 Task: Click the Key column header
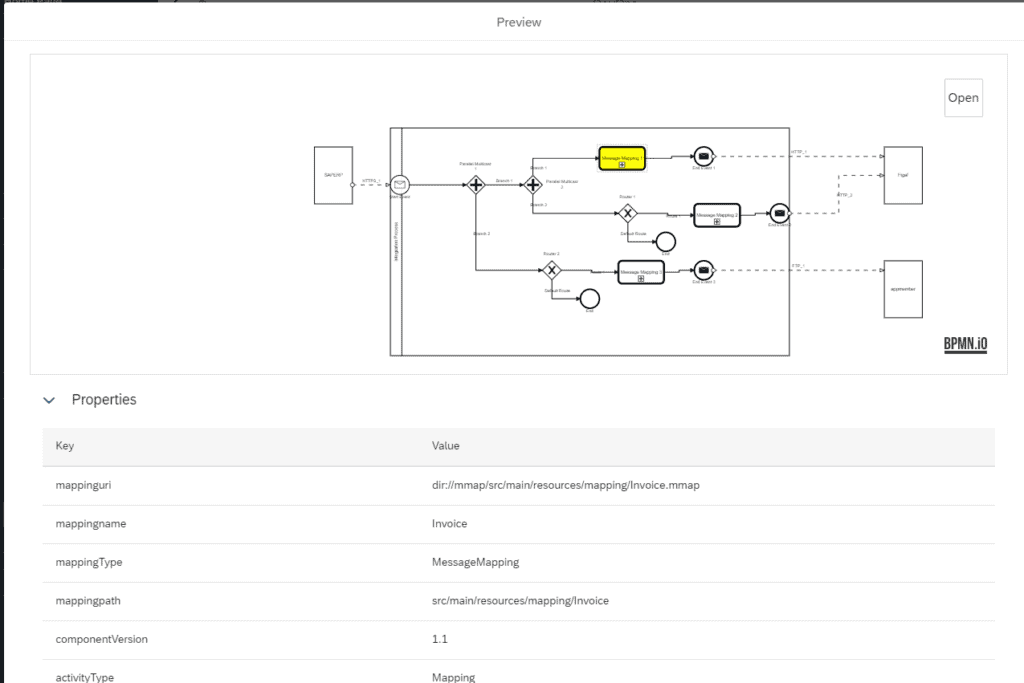[x=65, y=446]
